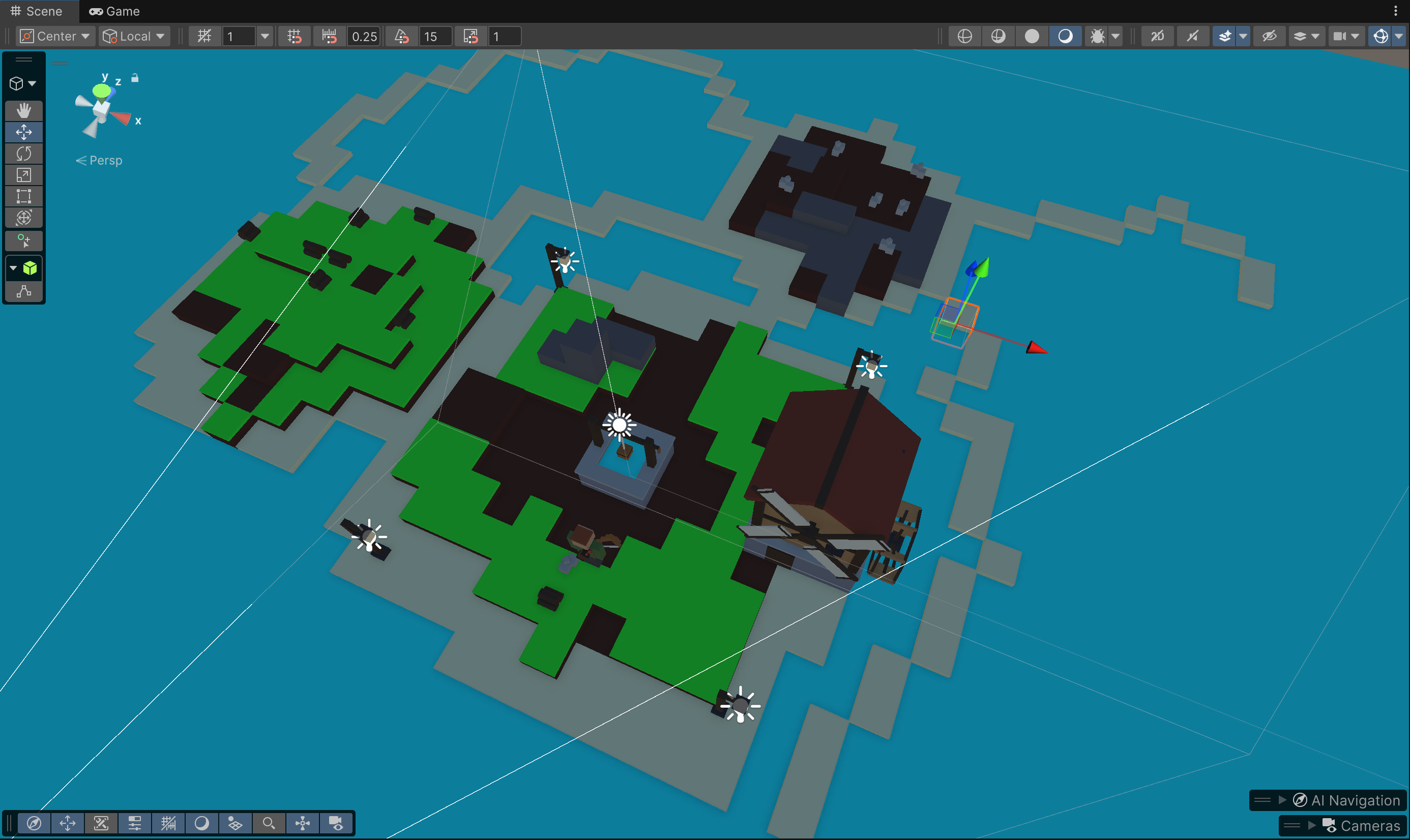Switch to the Game tab
This screenshot has height=840, width=1410.
click(x=114, y=11)
